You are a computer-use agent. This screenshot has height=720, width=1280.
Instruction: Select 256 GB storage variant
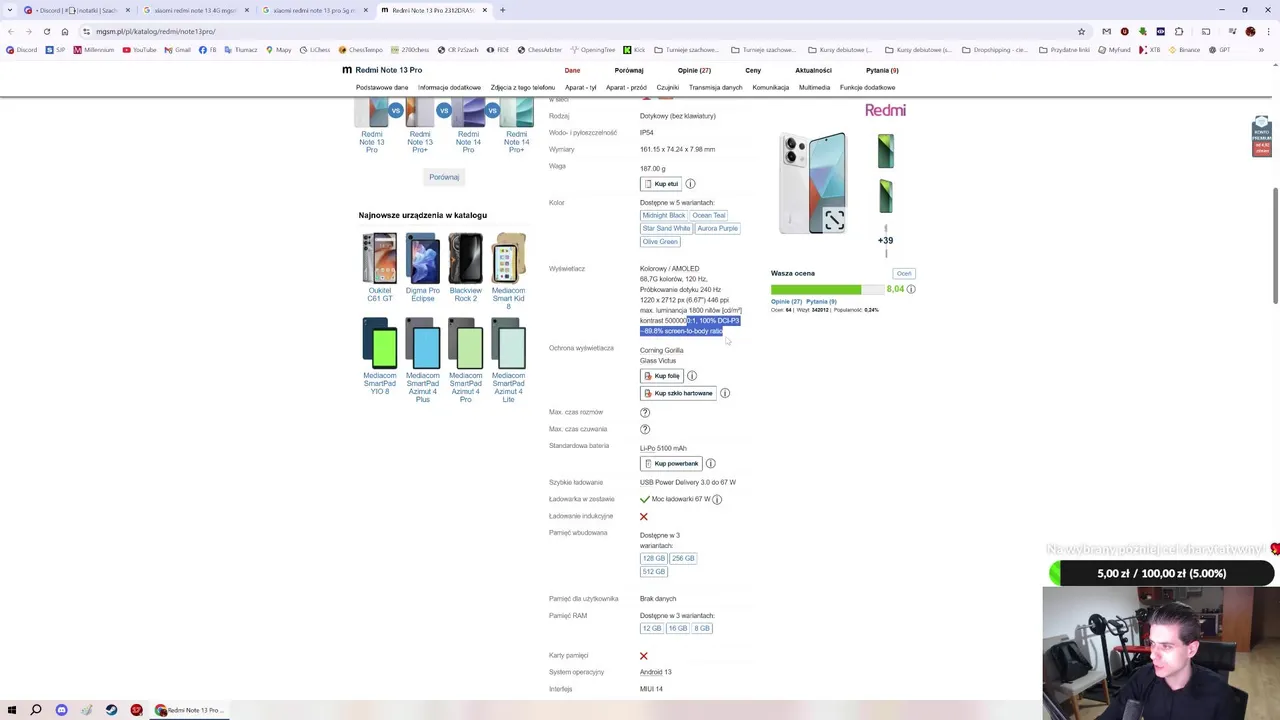pyautogui.click(x=683, y=558)
